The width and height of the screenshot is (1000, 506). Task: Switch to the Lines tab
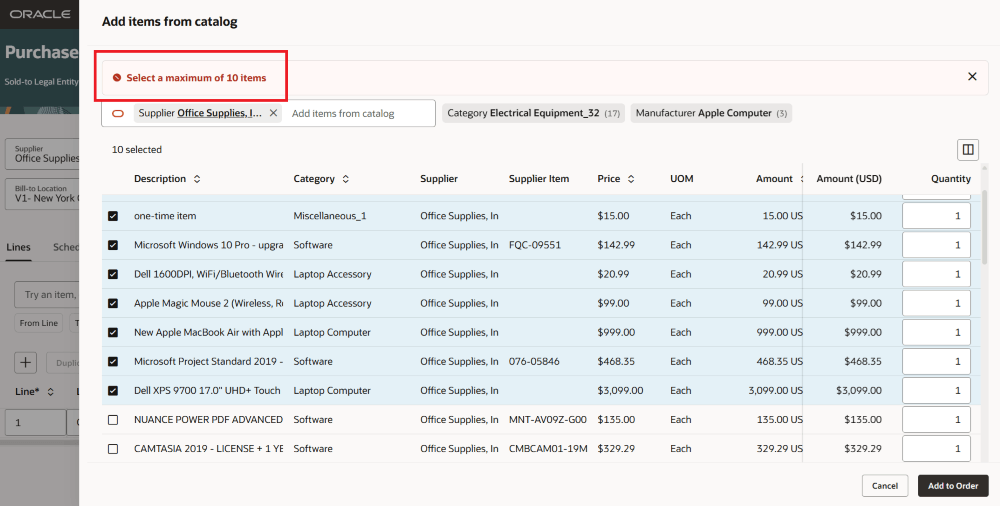coord(18,247)
